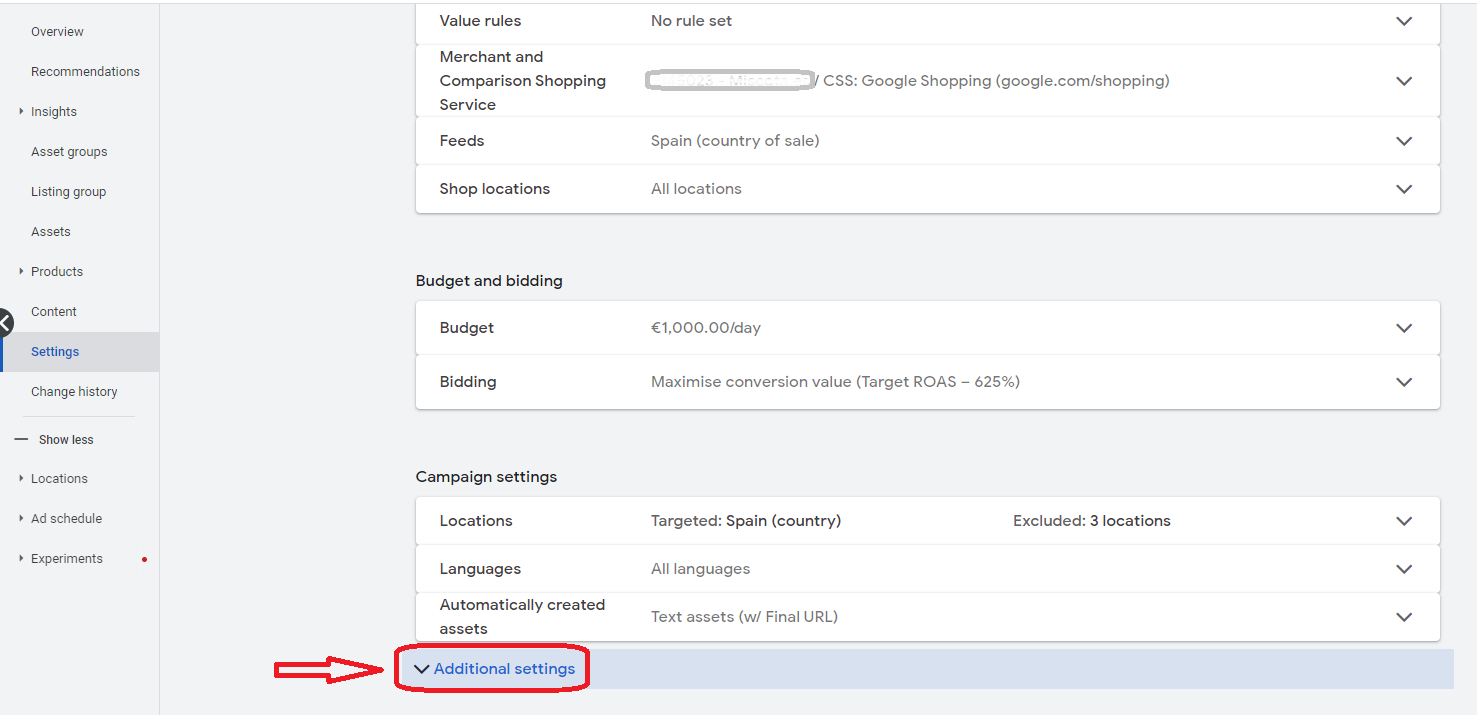Expand the Experiments sidebar section
Viewport: 1477px width, 715px height.
click(21, 558)
